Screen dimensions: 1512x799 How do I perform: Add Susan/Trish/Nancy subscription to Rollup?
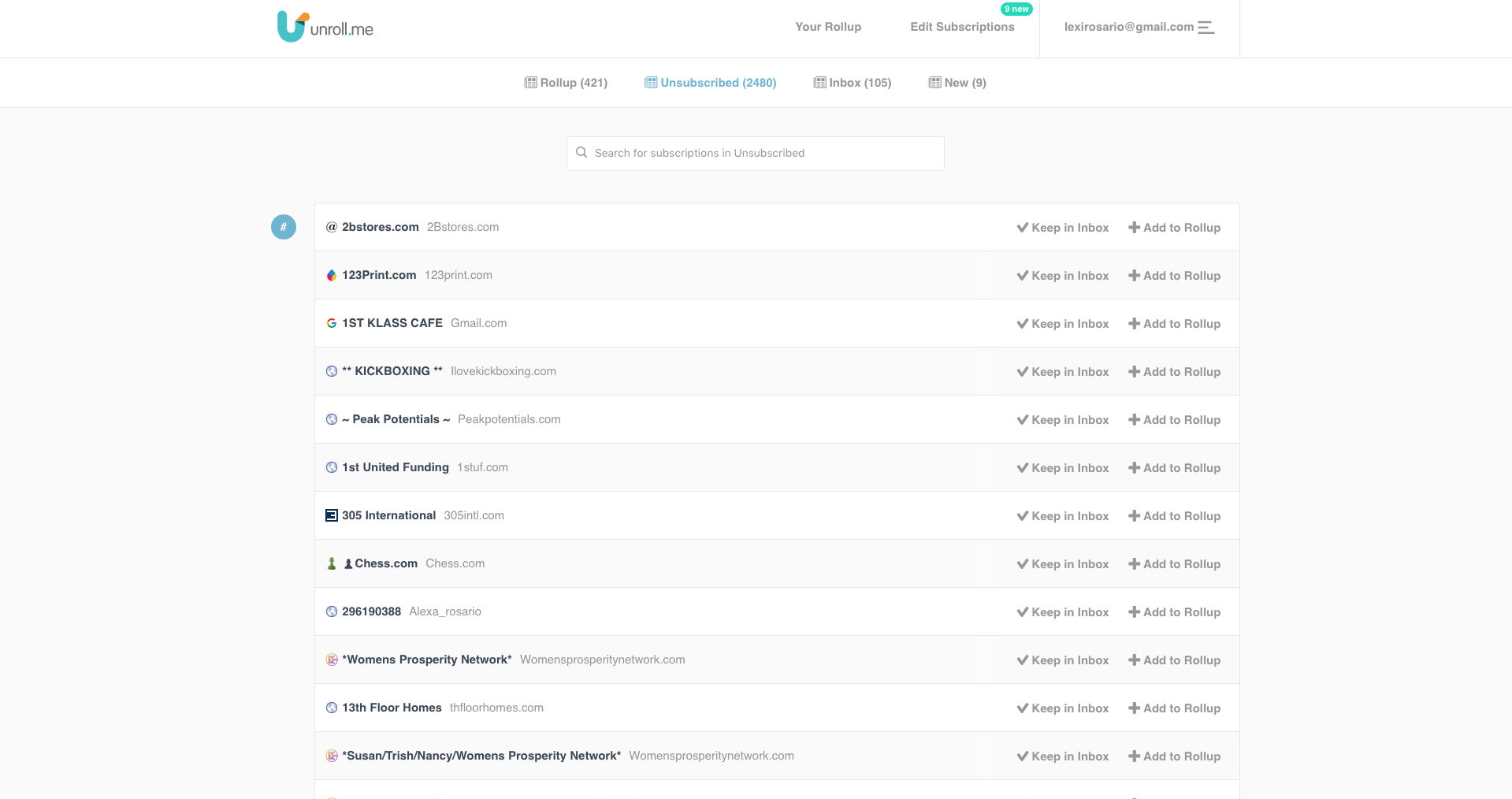pyautogui.click(x=1175, y=756)
